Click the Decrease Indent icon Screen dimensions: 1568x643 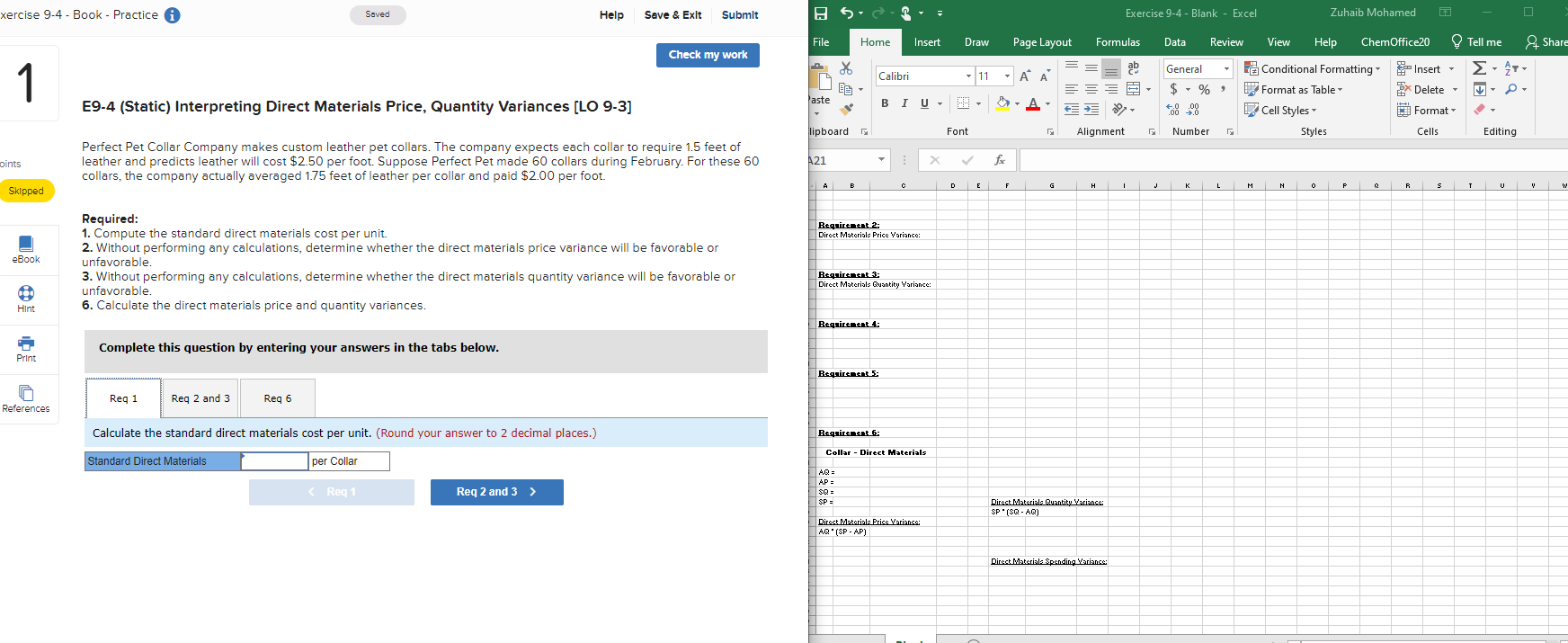click(1071, 109)
